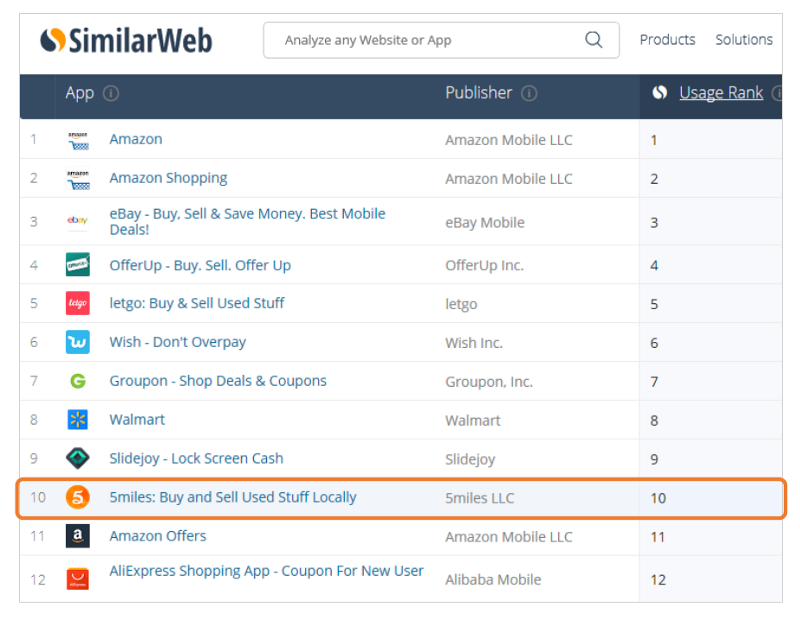Screen dimensions: 800x619
Task: Click the Walmart app icon
Action: [78, 419]
